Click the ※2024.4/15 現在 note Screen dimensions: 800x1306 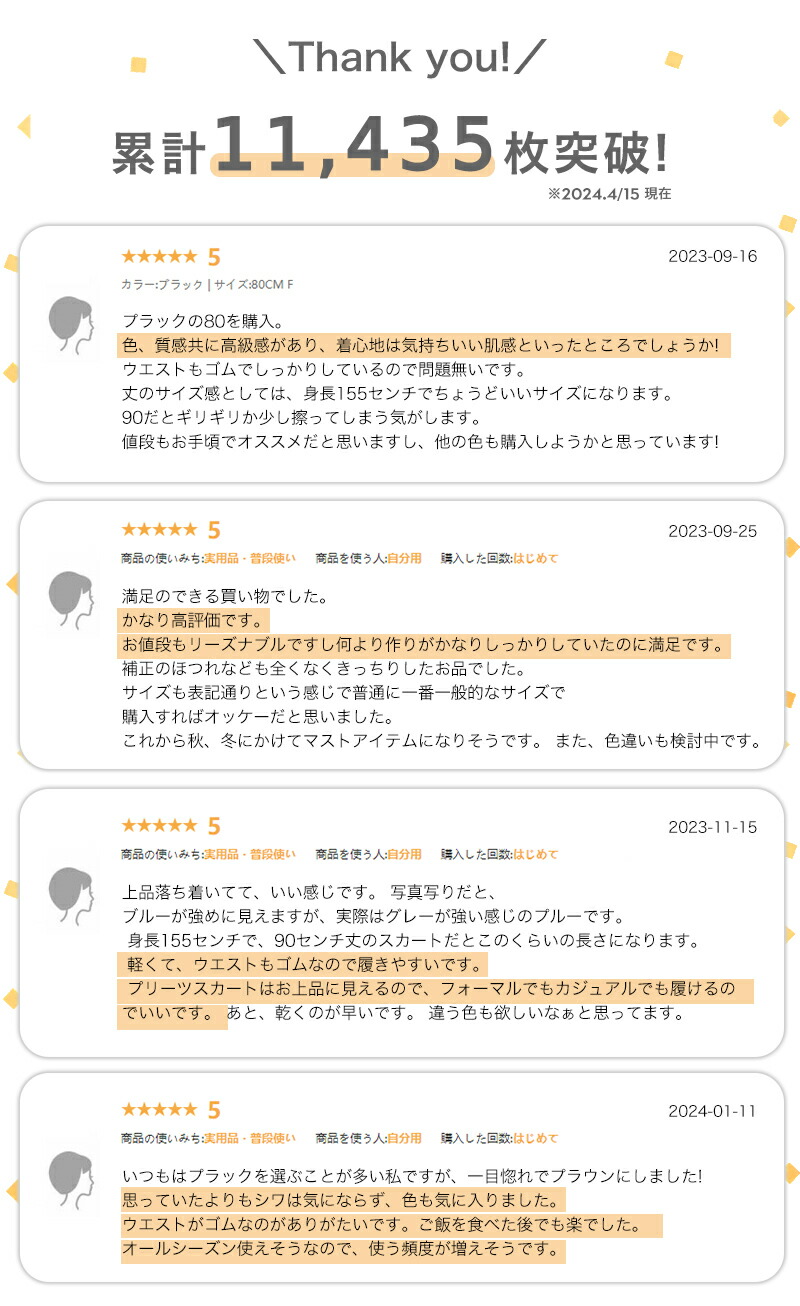click(609, 194)
